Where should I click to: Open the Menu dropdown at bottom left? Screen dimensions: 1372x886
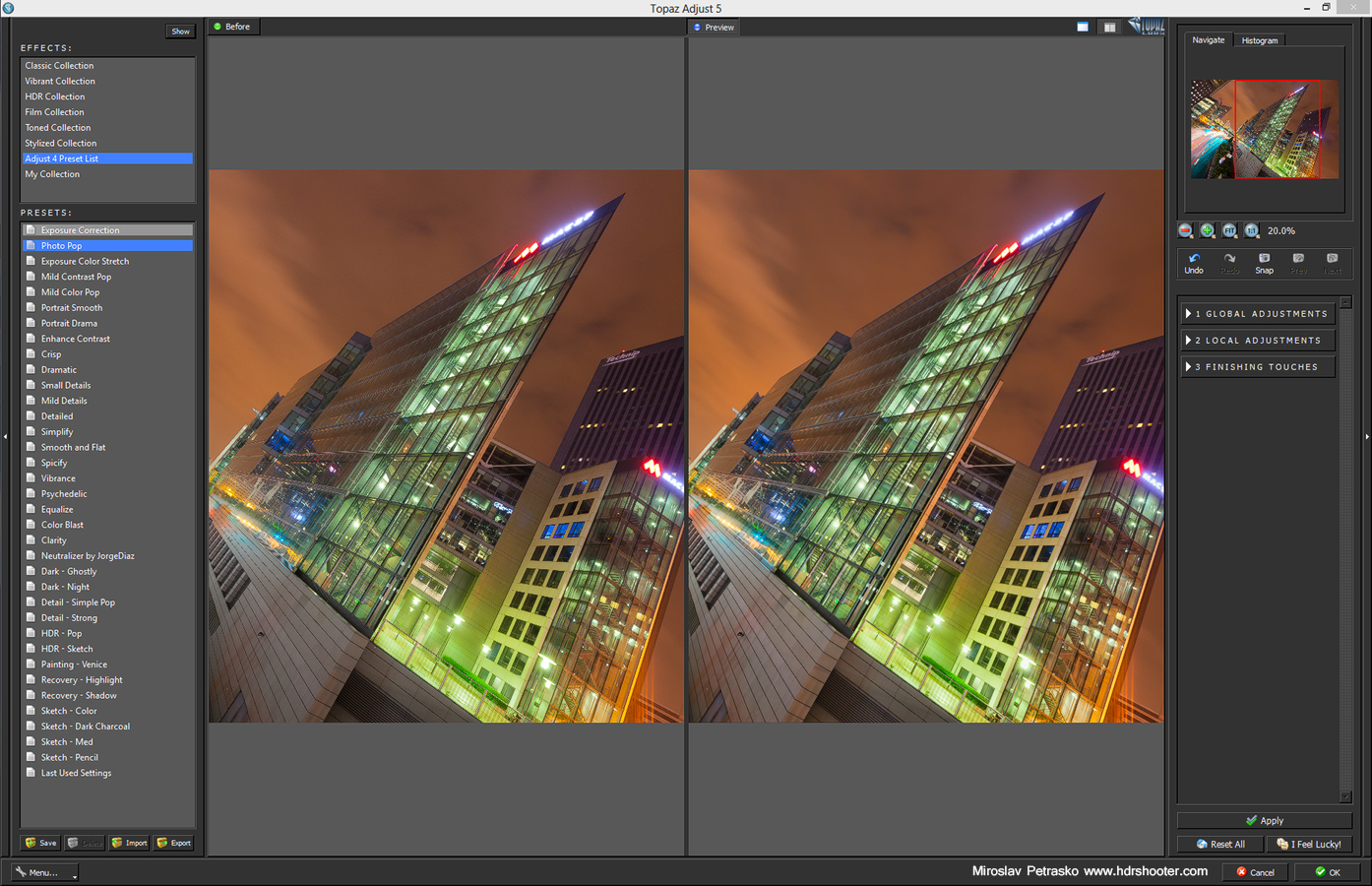44,872
